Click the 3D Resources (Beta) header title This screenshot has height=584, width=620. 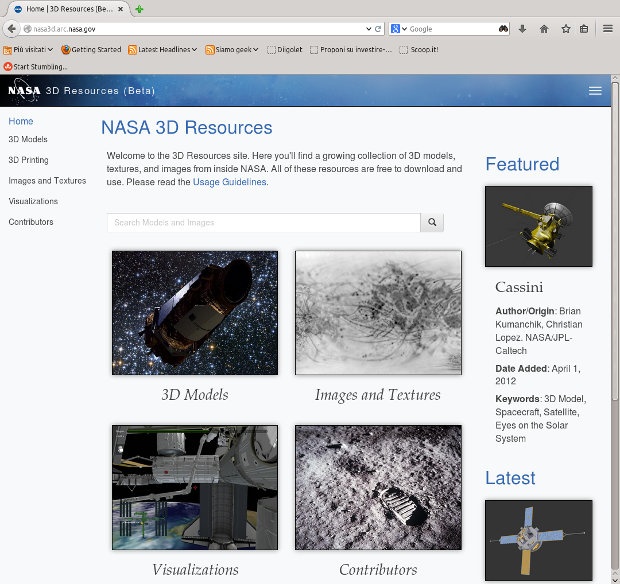tap(100, 91)
